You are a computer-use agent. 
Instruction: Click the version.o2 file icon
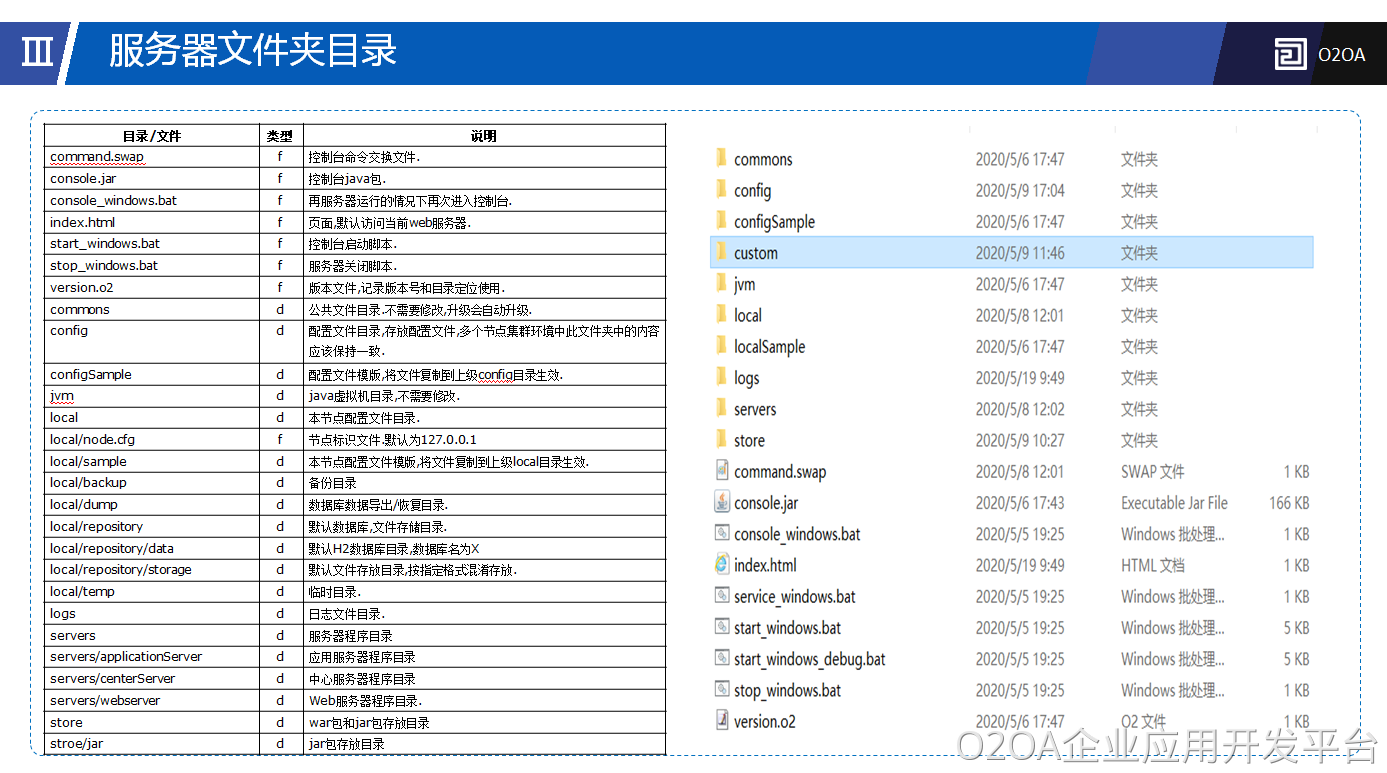click(x=722, y=720)
